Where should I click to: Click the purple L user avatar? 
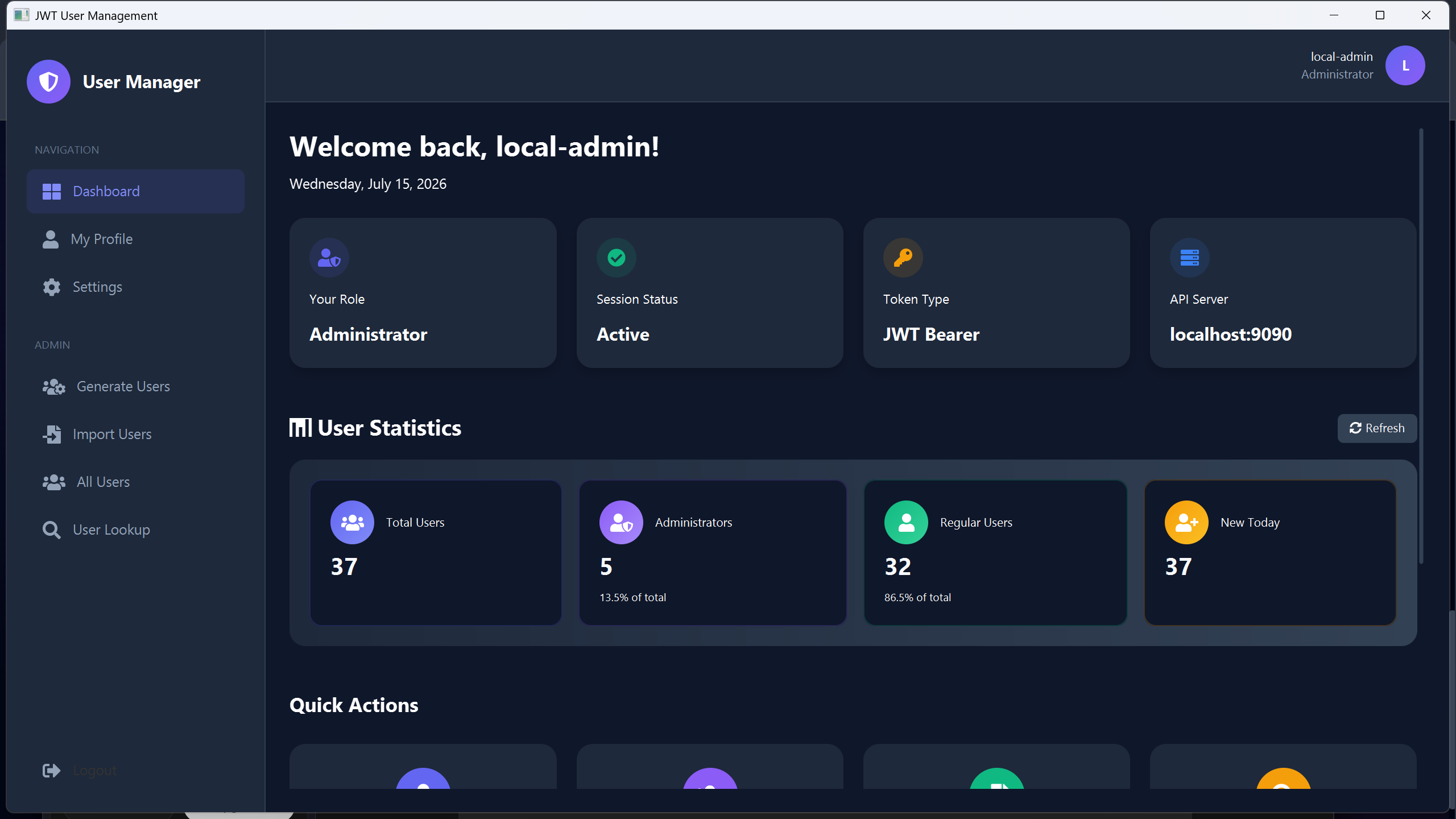point(1405,65)
